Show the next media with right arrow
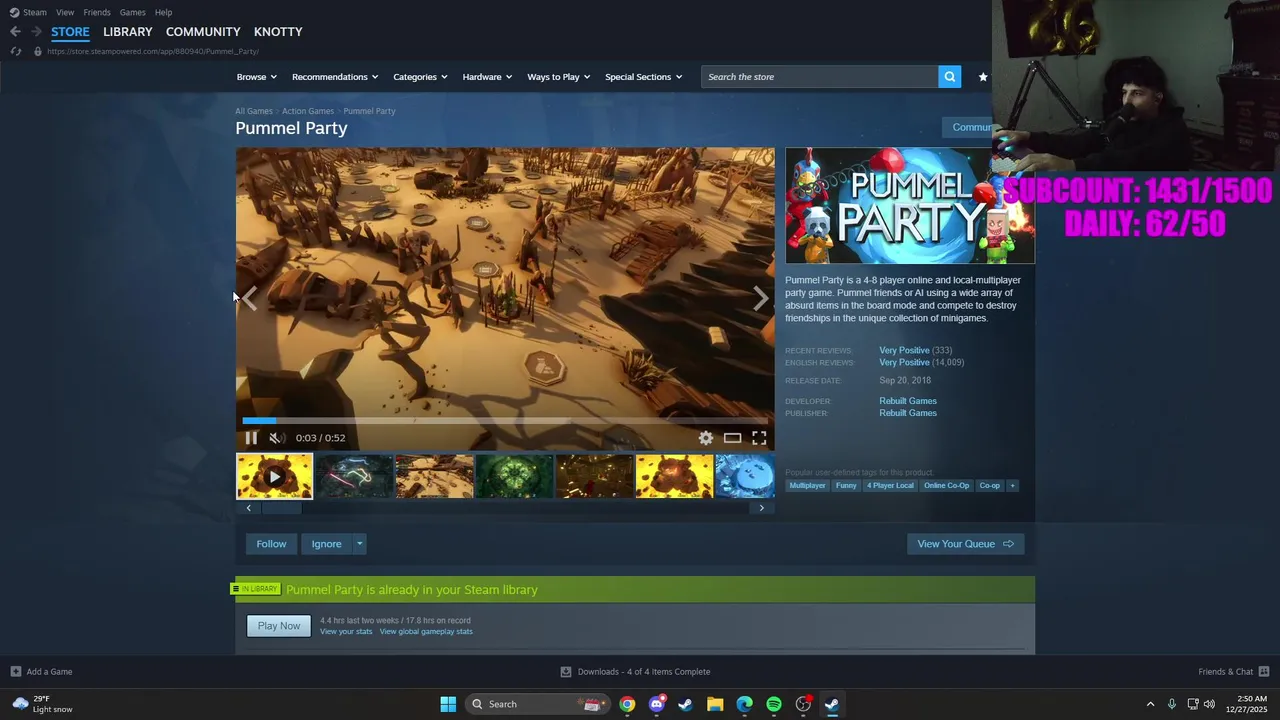This screenshot has width=1280, height=720. [x=761, y=298]
